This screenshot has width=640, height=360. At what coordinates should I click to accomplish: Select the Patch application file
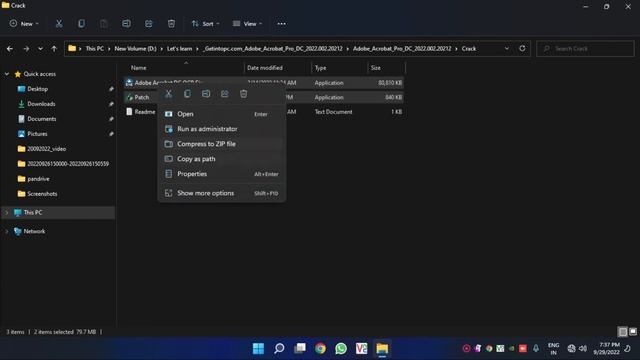[x=142, y=97]
